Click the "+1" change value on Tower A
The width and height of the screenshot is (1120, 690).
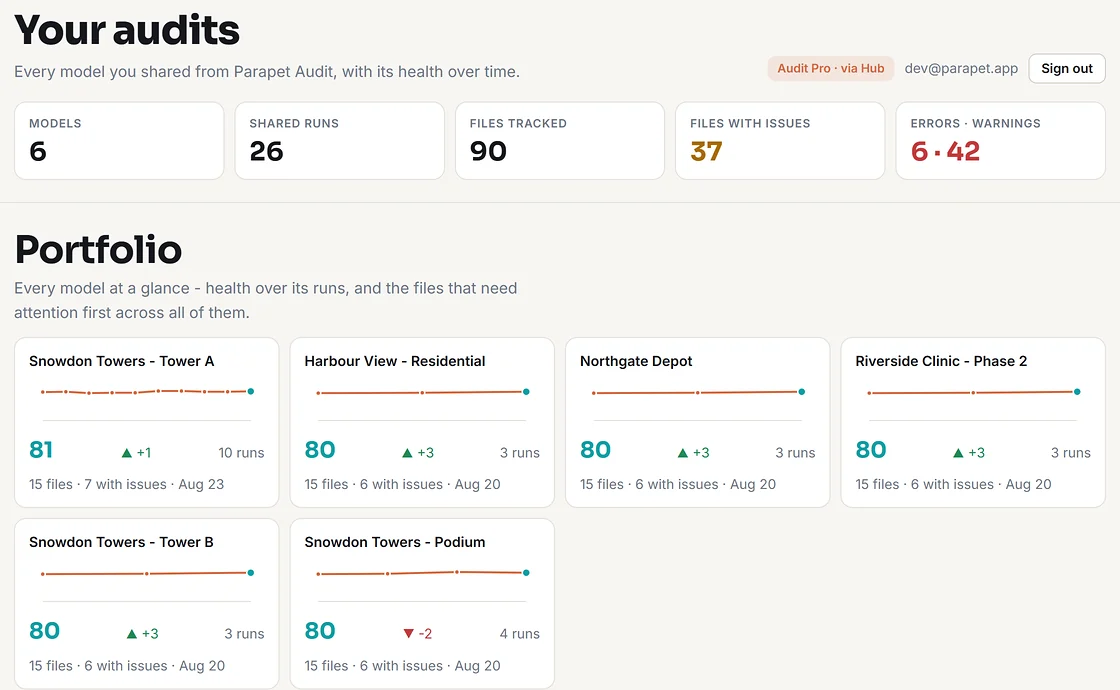click(144, 453)
